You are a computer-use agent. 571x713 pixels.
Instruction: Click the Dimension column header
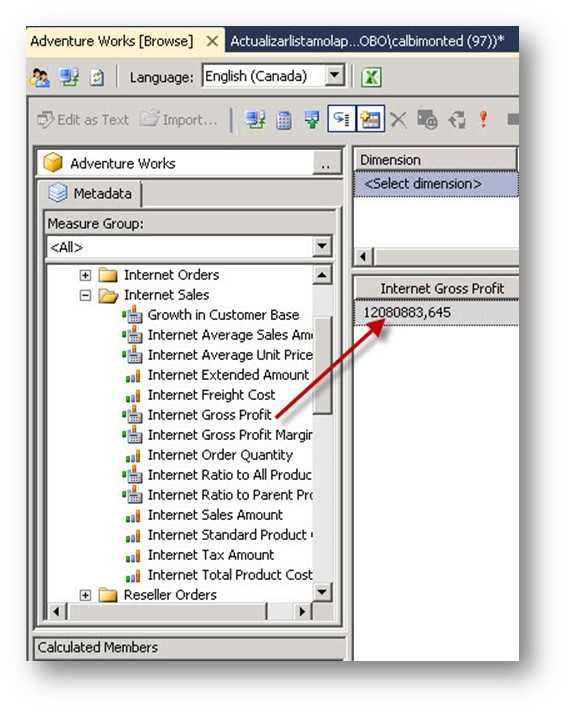pyautogui.click(x=436, y=160)
